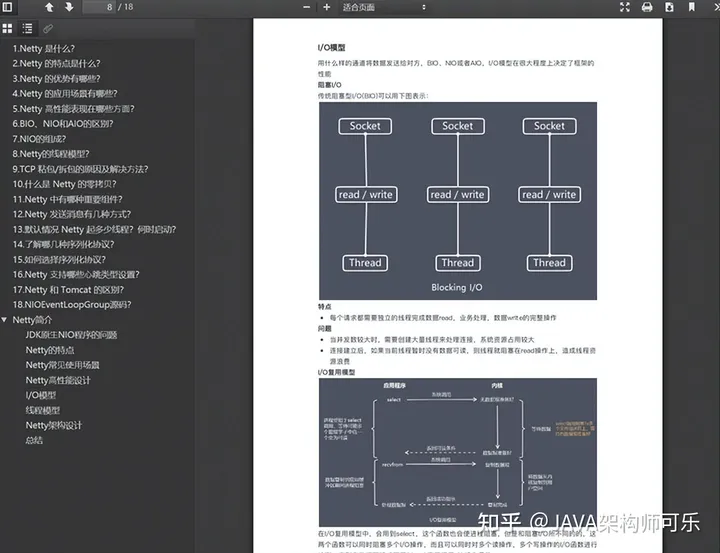Viewport: 720px width, 553px height.
Task: Enter fullscreen presentation mode
Action: [x=624, y=7]
